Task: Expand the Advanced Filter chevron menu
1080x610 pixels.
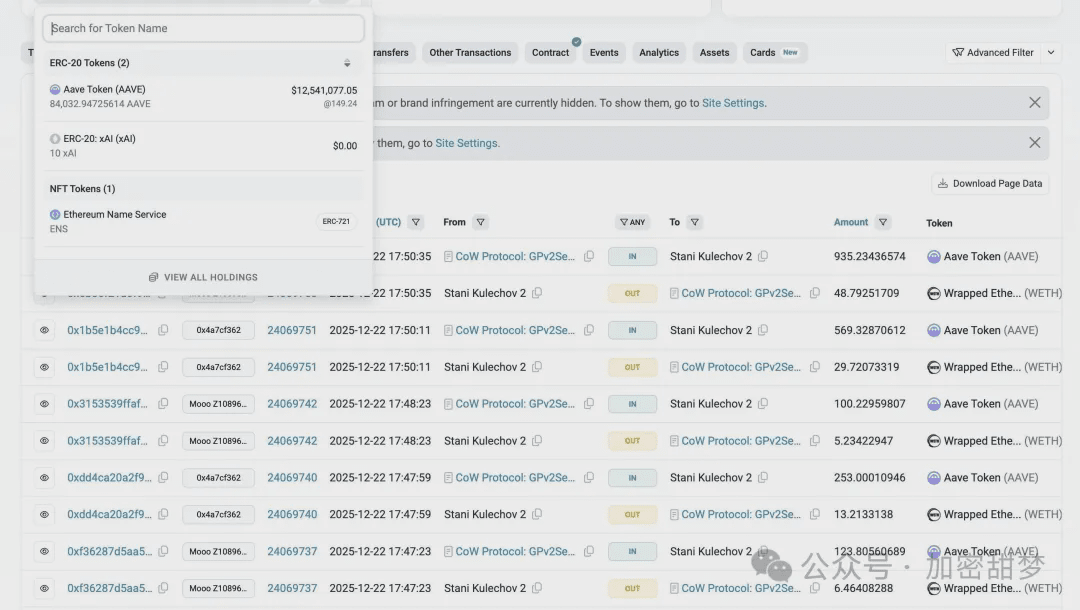Action: pyautogui.click(x=1051, y=52)
